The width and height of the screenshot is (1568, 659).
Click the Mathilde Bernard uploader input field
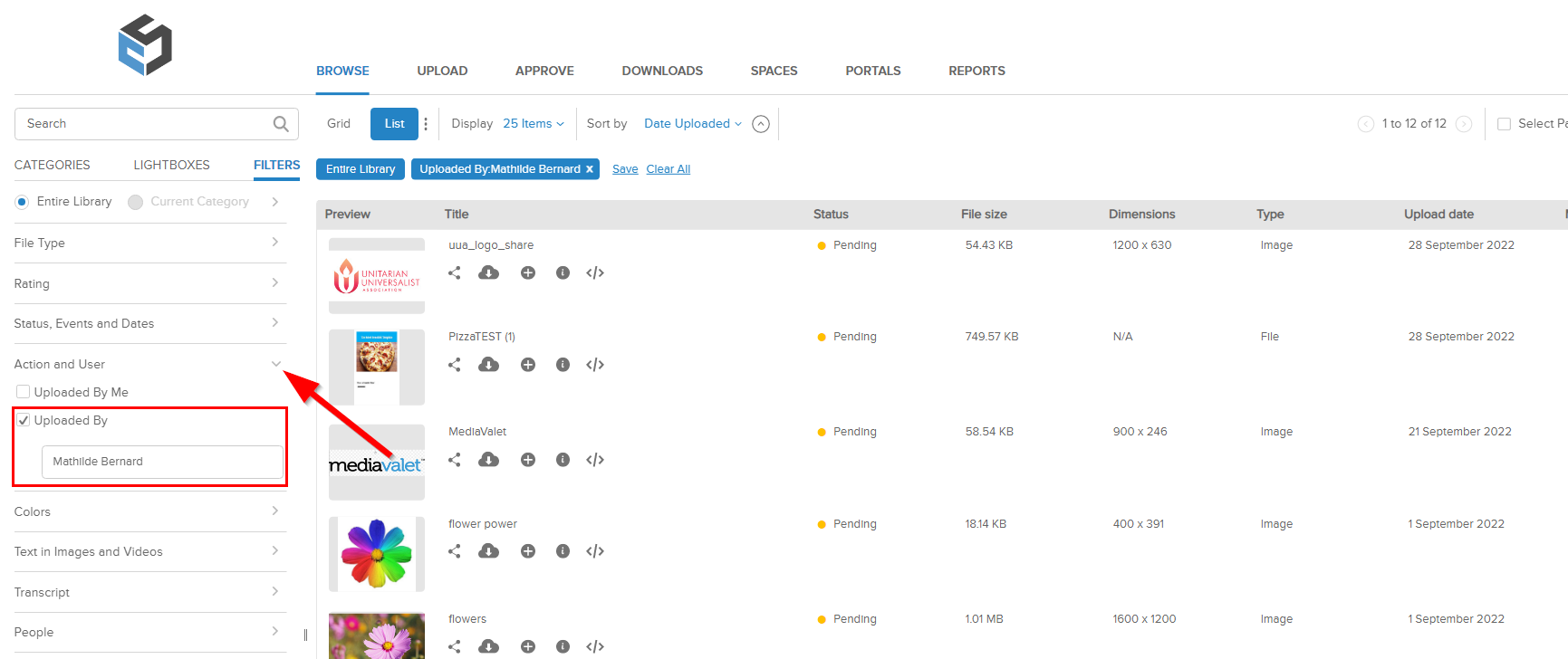point(163,462)
